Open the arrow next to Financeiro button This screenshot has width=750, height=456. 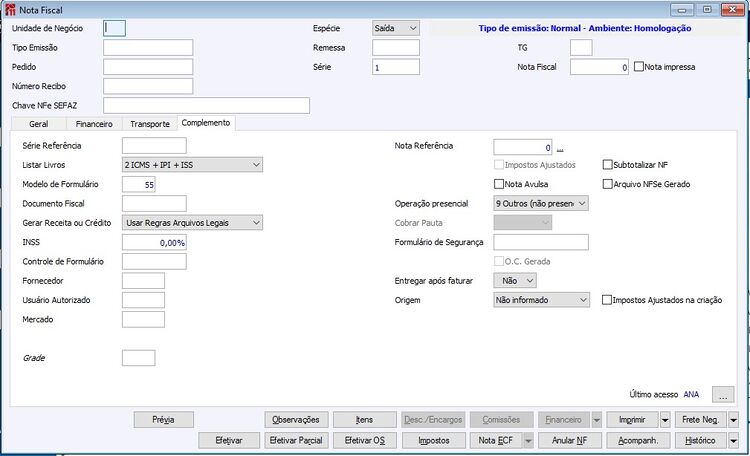596,420
